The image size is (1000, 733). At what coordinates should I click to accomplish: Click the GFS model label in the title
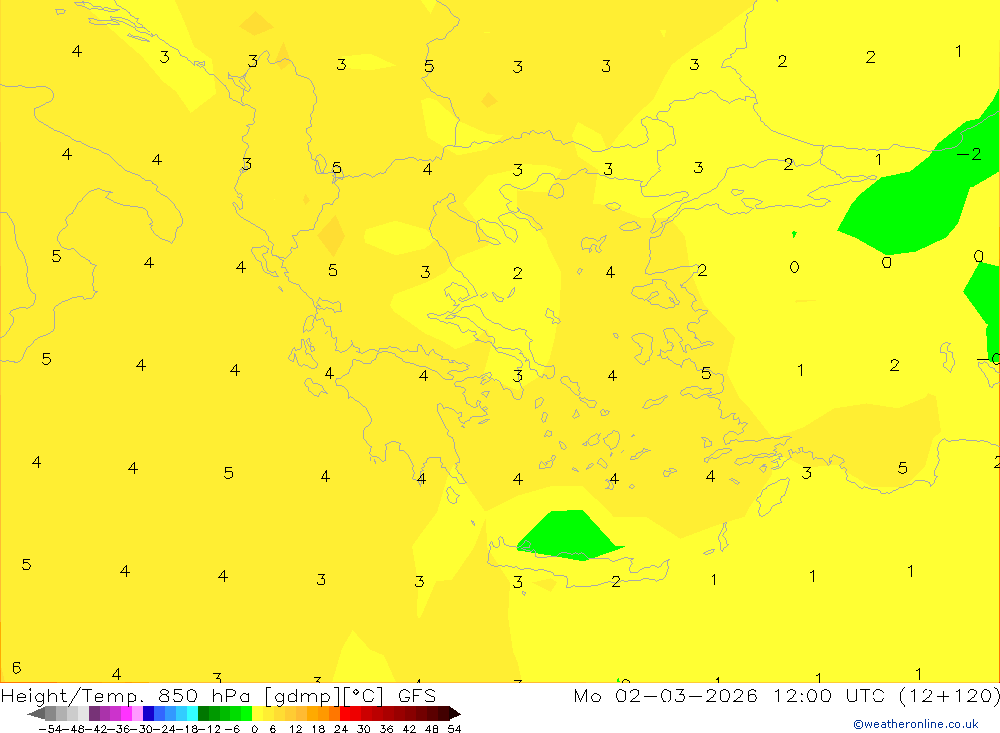pos(417,696)
